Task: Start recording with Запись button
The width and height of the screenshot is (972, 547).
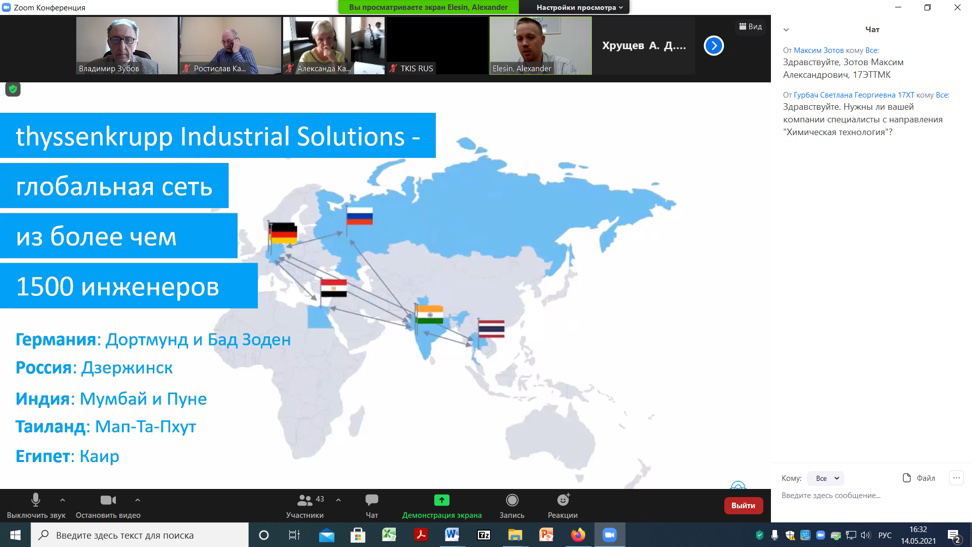Action: pyautogui.click(x=511, y=505)
